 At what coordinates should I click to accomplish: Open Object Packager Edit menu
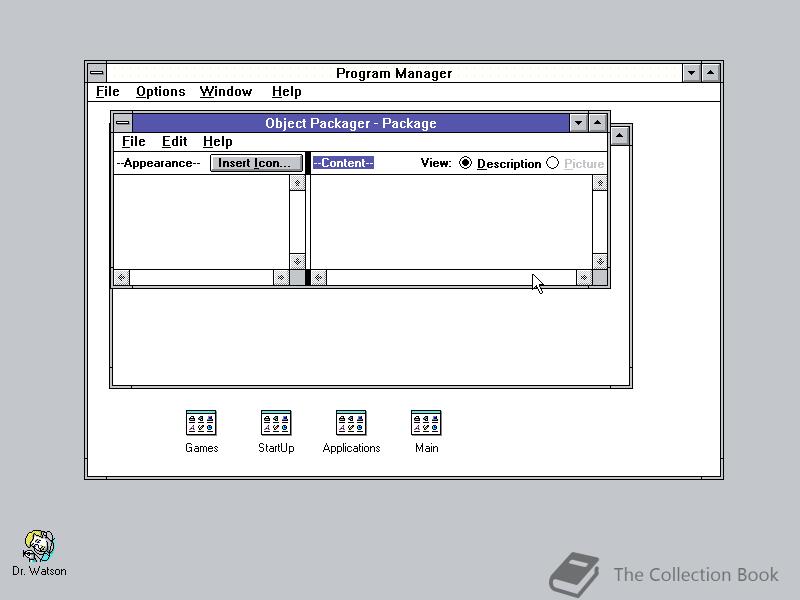point(174,141)
